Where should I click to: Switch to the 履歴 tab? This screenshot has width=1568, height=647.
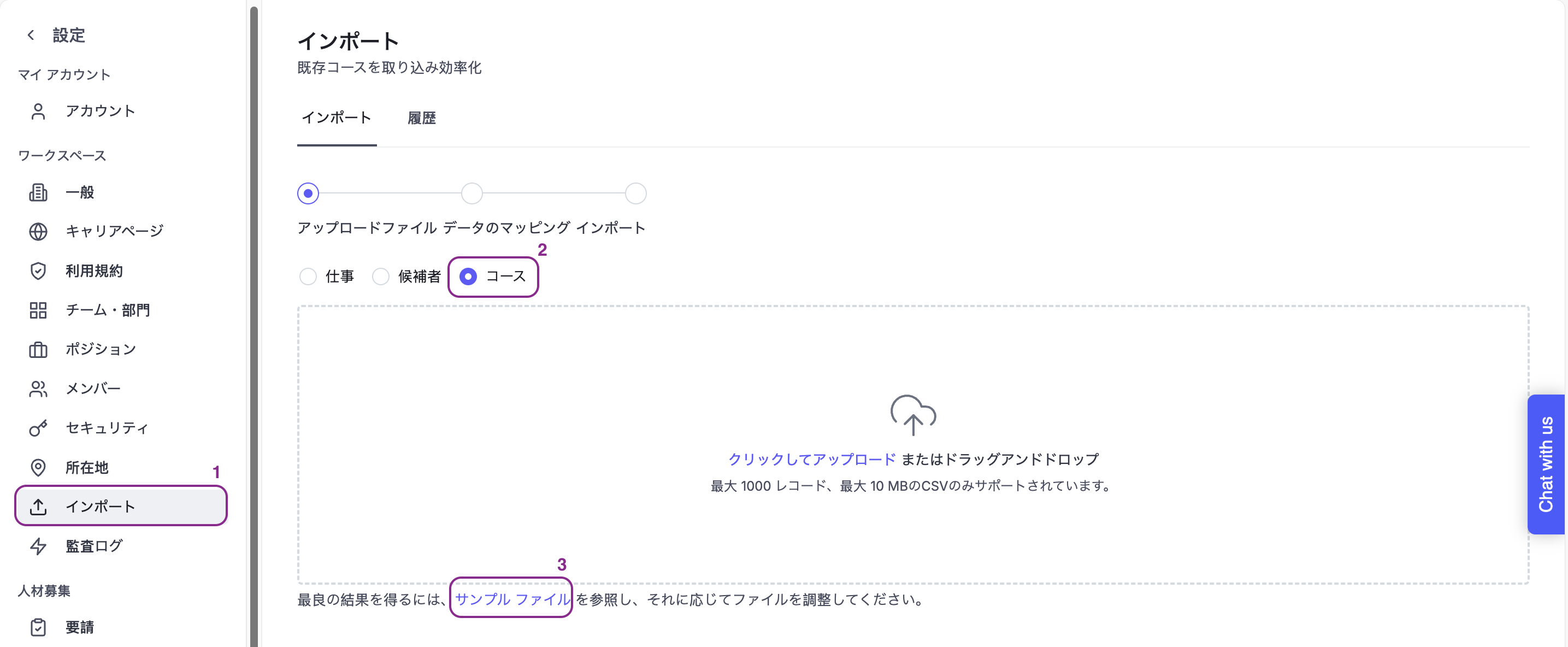[x=421, y=118]
